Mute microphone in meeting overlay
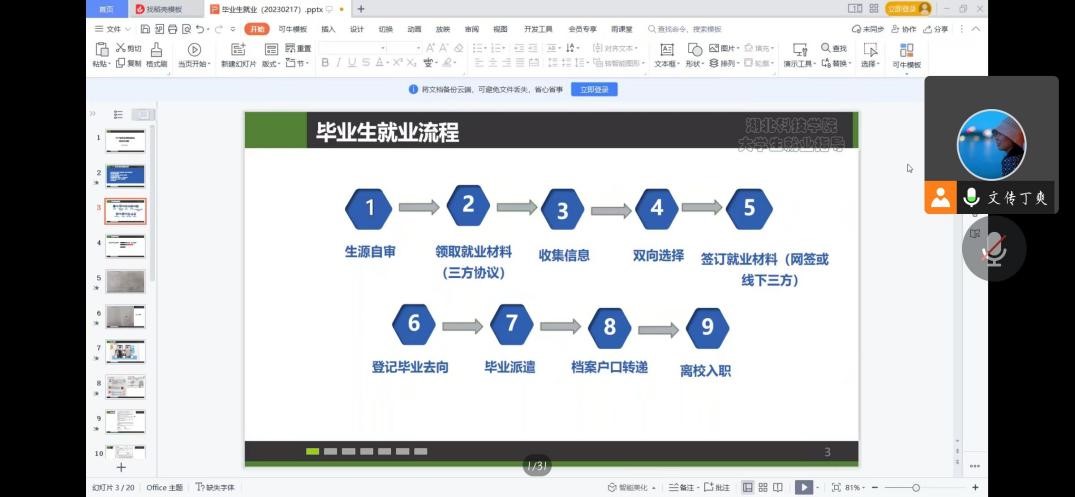Viewport: 1075px width, 497px height. [x=993, y=249]
